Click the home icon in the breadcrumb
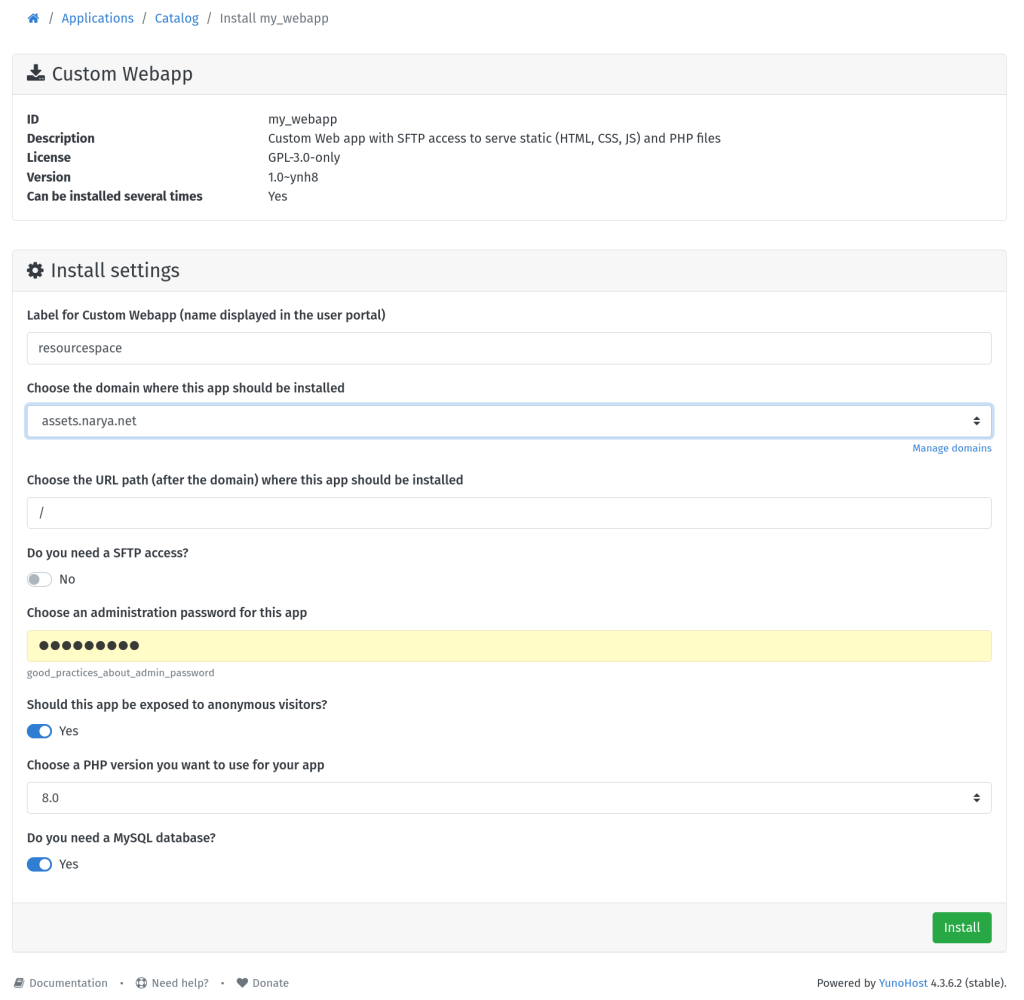 click(x=33, y=17)
